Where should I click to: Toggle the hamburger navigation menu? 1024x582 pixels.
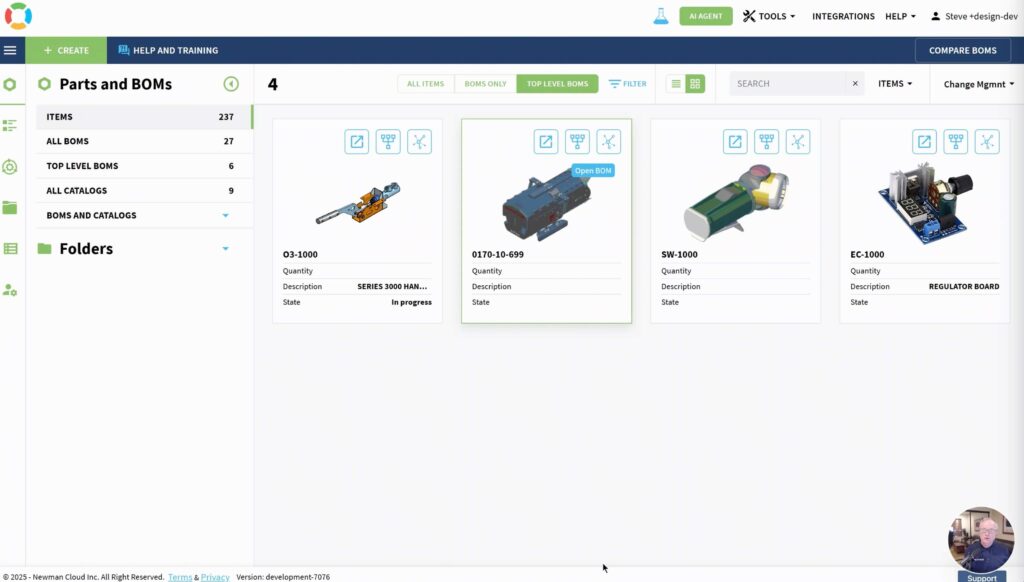pos(10,50)
